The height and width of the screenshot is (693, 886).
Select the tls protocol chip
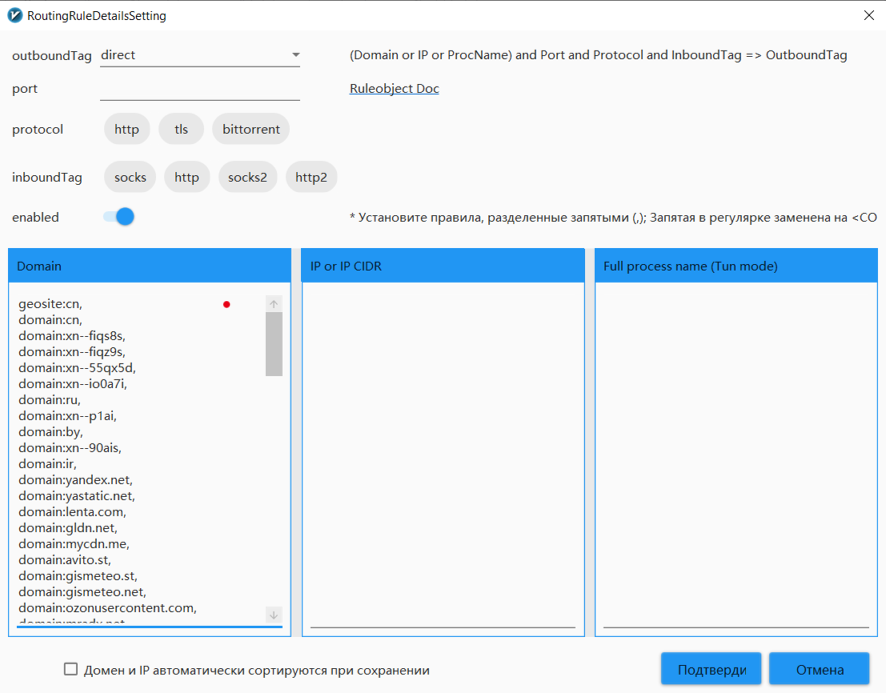point(181,129)
